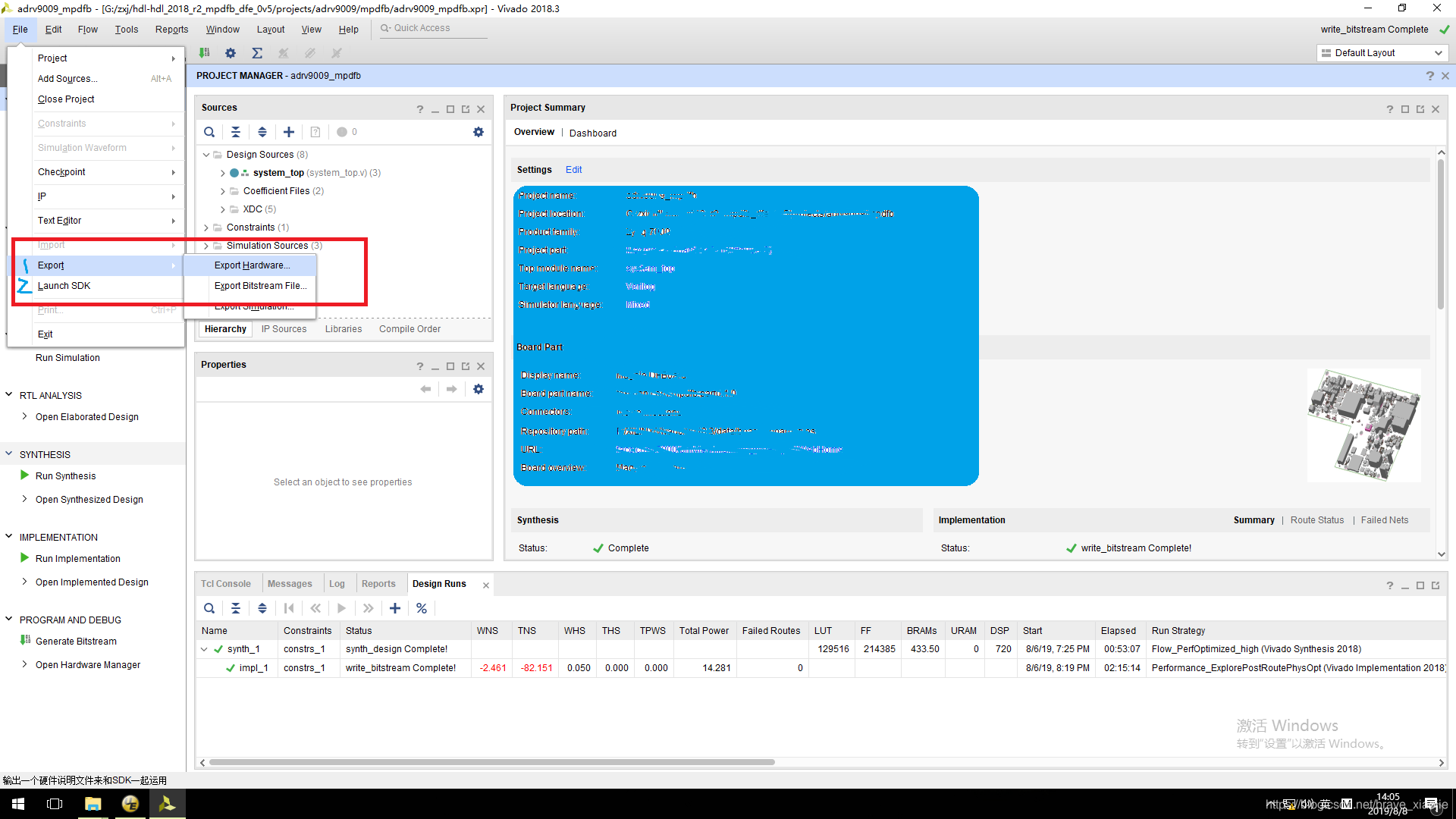This screenshot has width=1456, height=819.
Task: Click the Add Sources plus icon
Action: pos(289,132)
